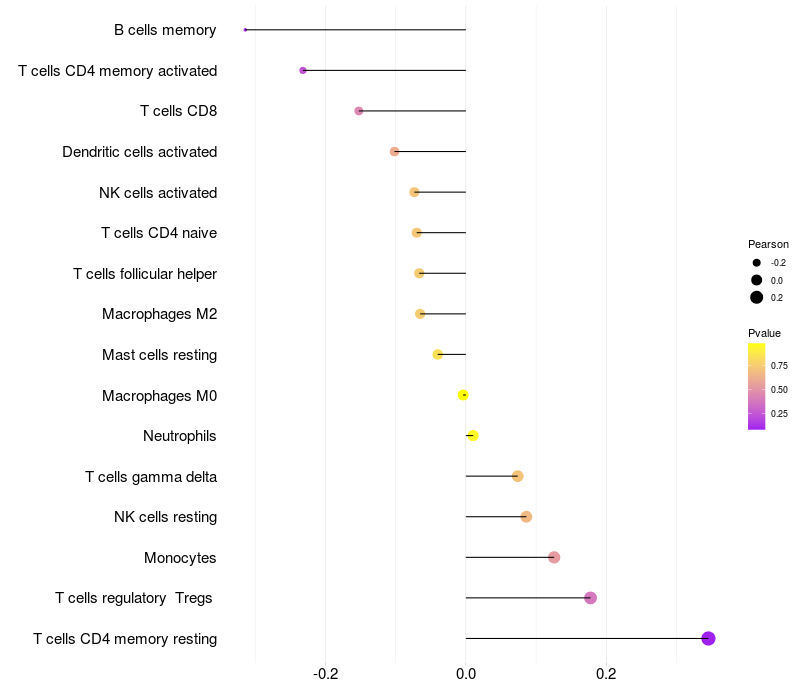Select the Macrophages M0 yellow dot
This screenshot has width=800, height=700.
click(463, 395)
